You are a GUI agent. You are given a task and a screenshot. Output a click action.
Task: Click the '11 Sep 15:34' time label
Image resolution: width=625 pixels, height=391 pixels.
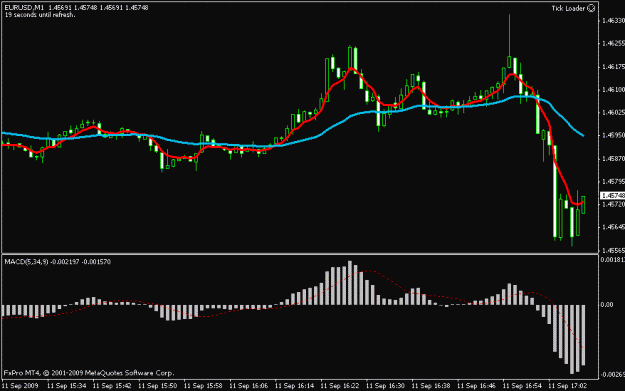pos(67,385)
